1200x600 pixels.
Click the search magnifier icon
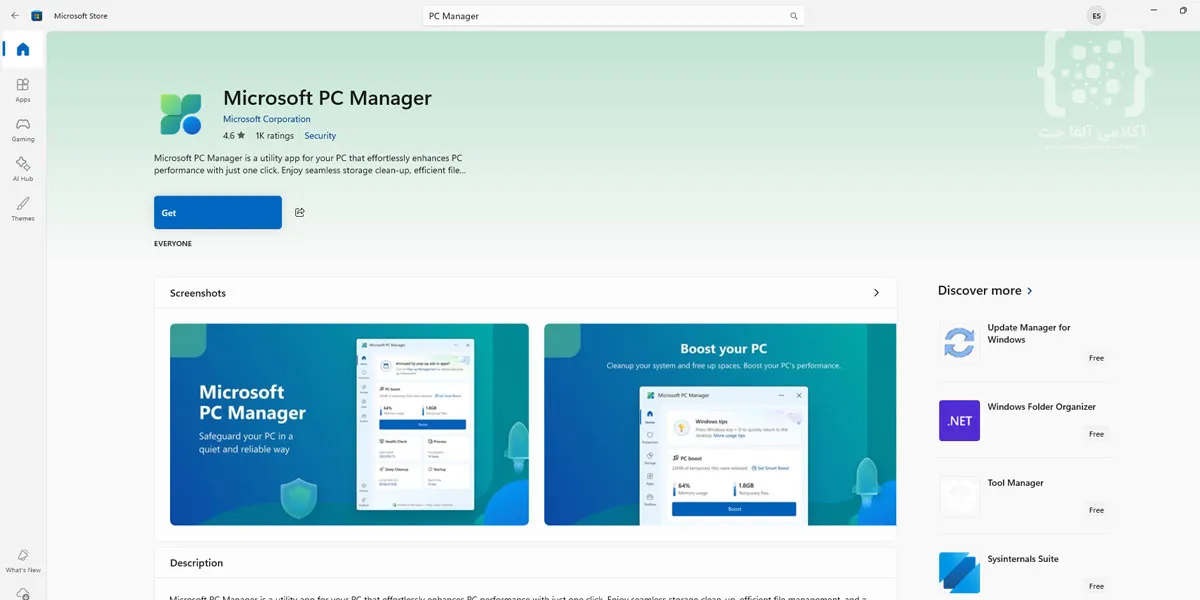[x=794, y=16]
